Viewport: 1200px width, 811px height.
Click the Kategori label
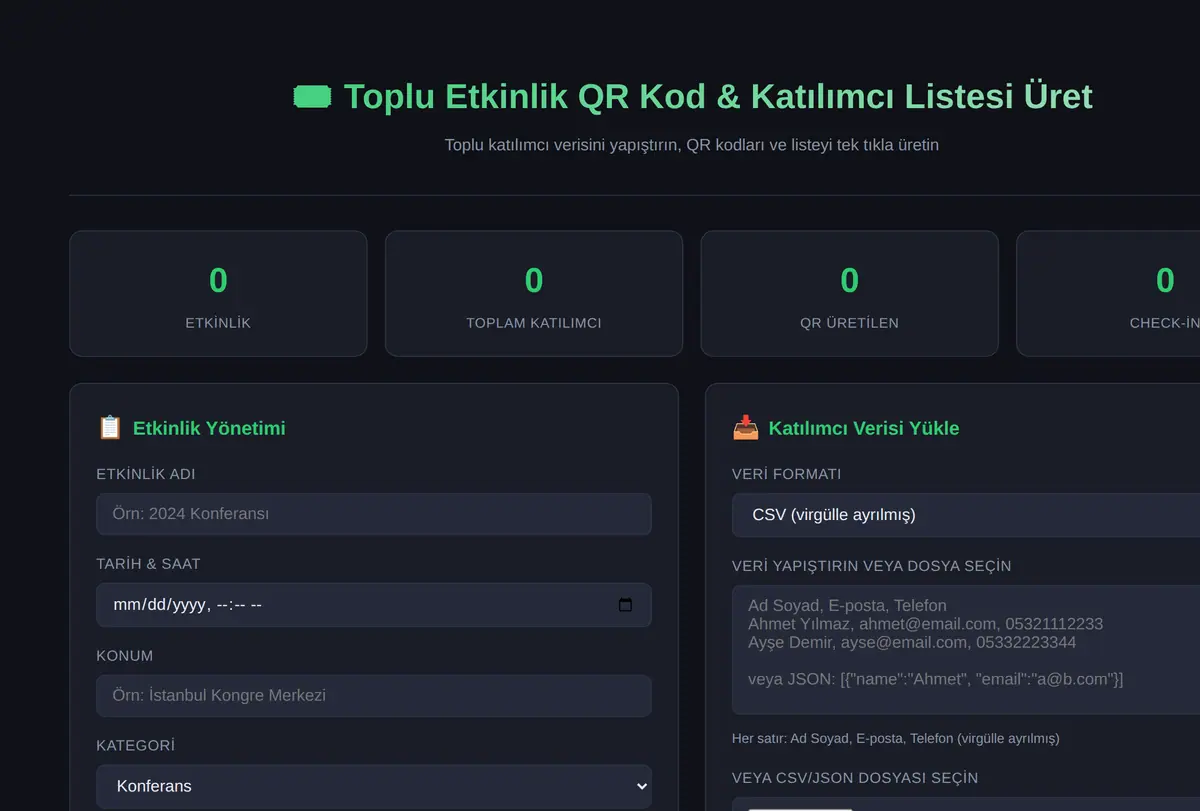(x=136, y=746)
